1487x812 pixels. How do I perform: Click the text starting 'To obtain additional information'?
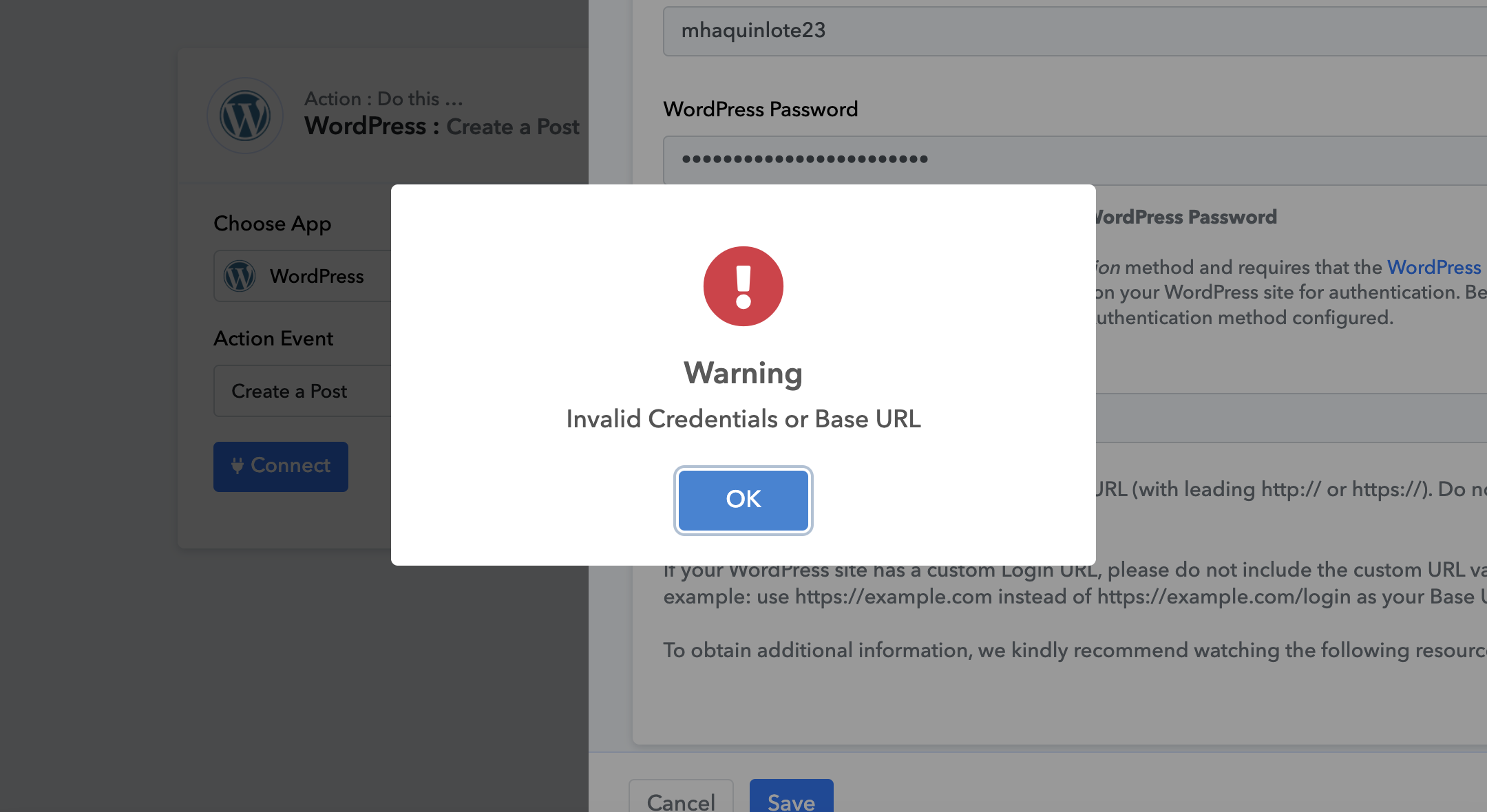coord(1075,650)
